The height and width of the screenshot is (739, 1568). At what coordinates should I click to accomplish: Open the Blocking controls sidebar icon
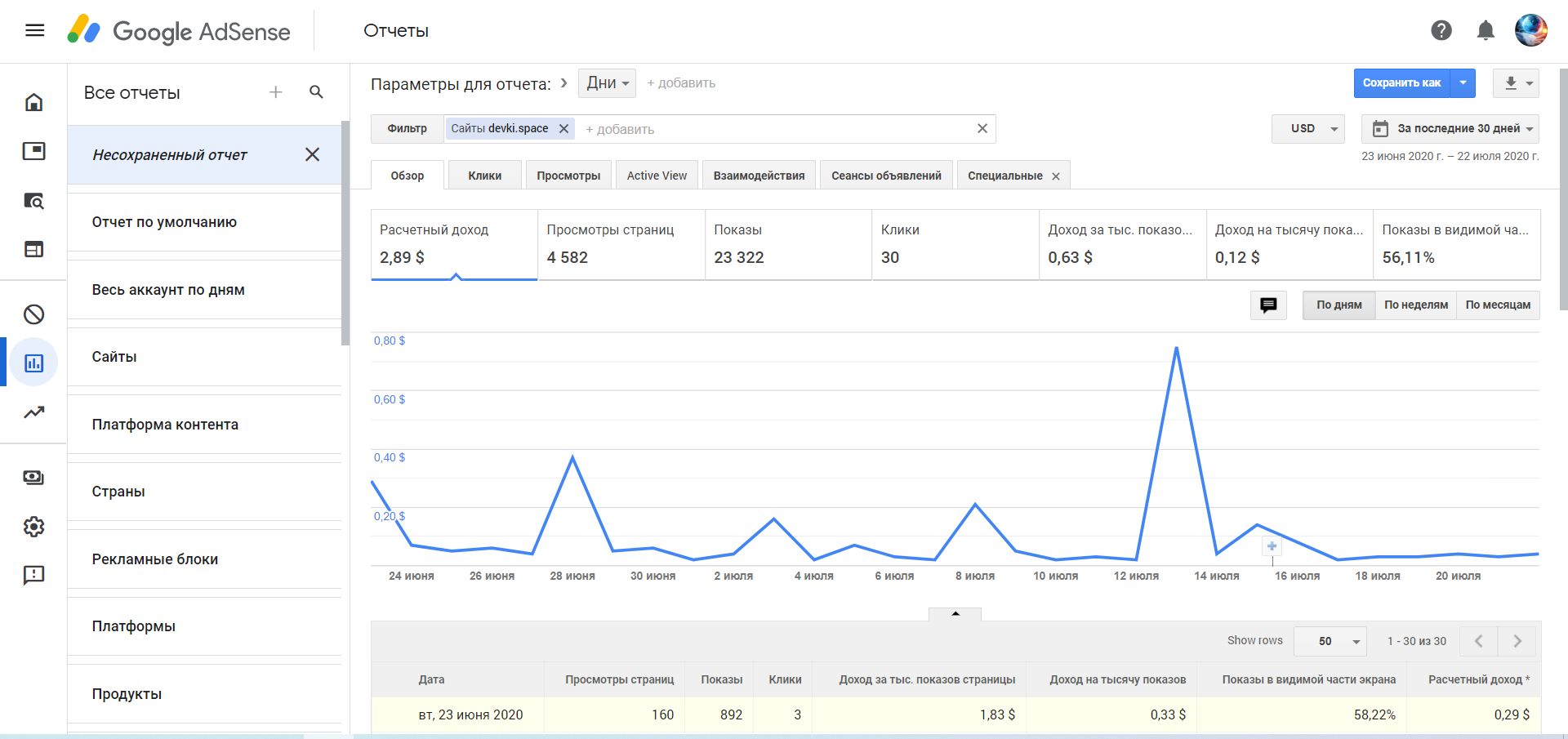33,314
